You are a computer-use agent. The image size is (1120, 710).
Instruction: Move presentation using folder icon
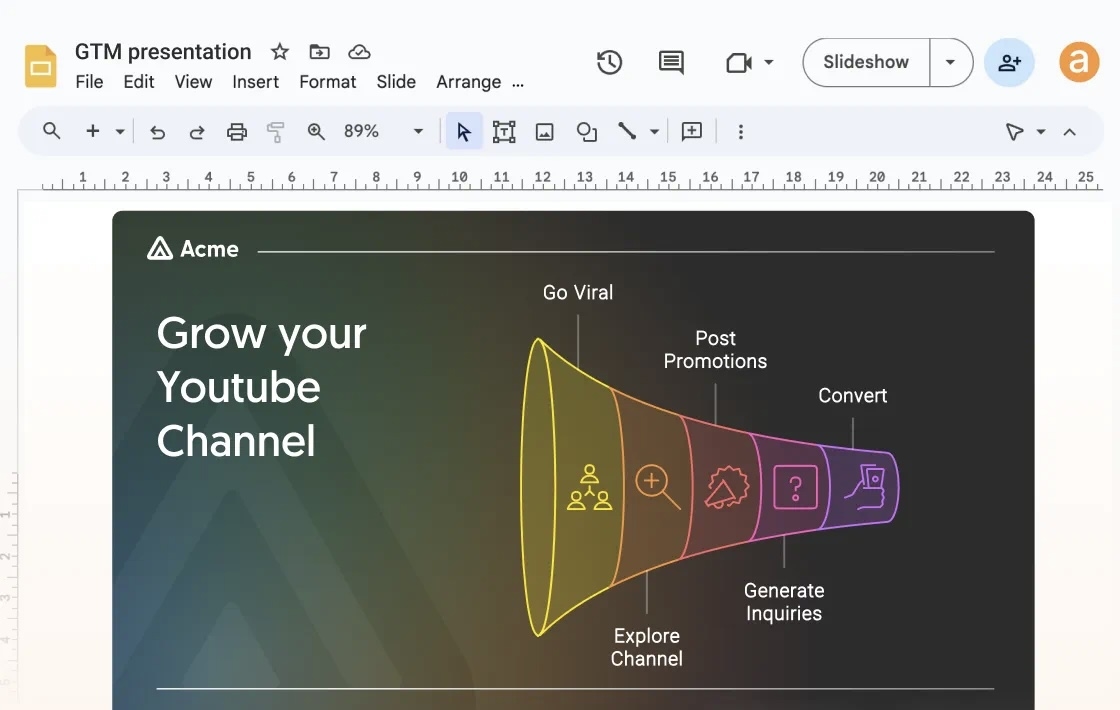point(319,51)
